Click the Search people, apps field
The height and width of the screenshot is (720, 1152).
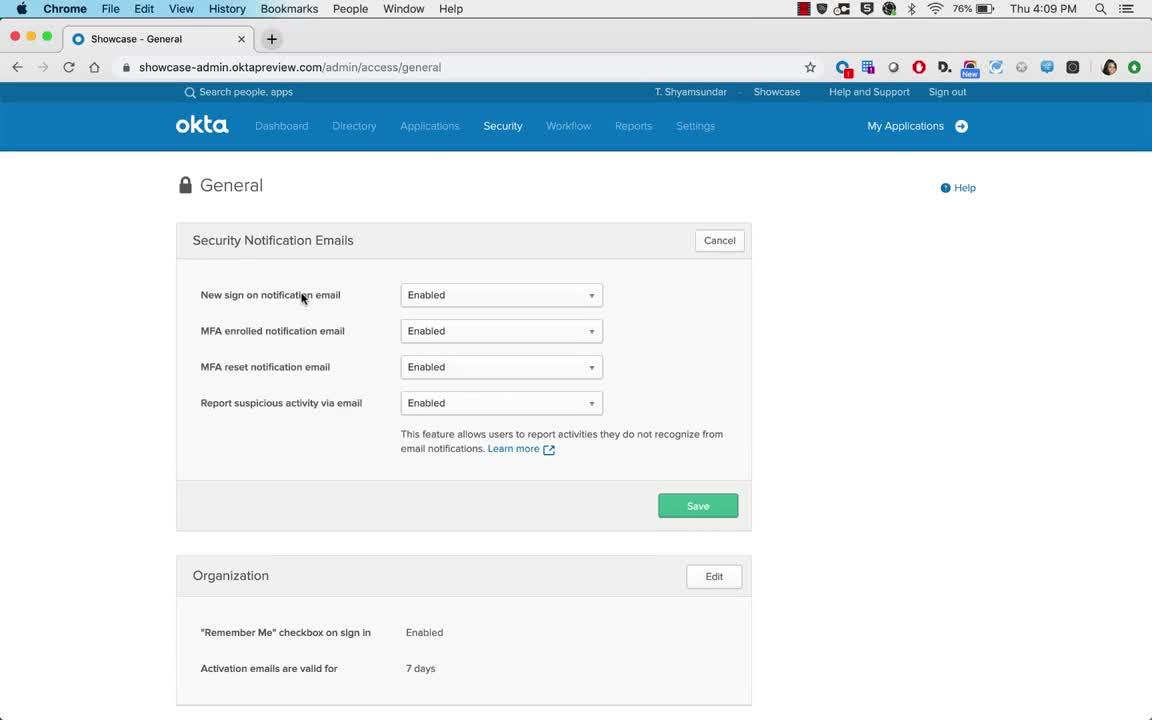tap(246, 92)
